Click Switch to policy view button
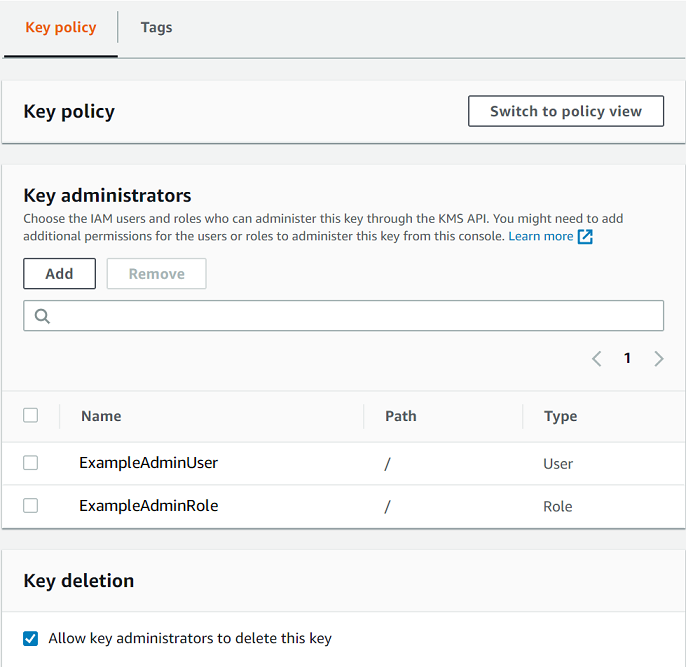The height and width of the screenshot is (667, 686). point(565,112)
